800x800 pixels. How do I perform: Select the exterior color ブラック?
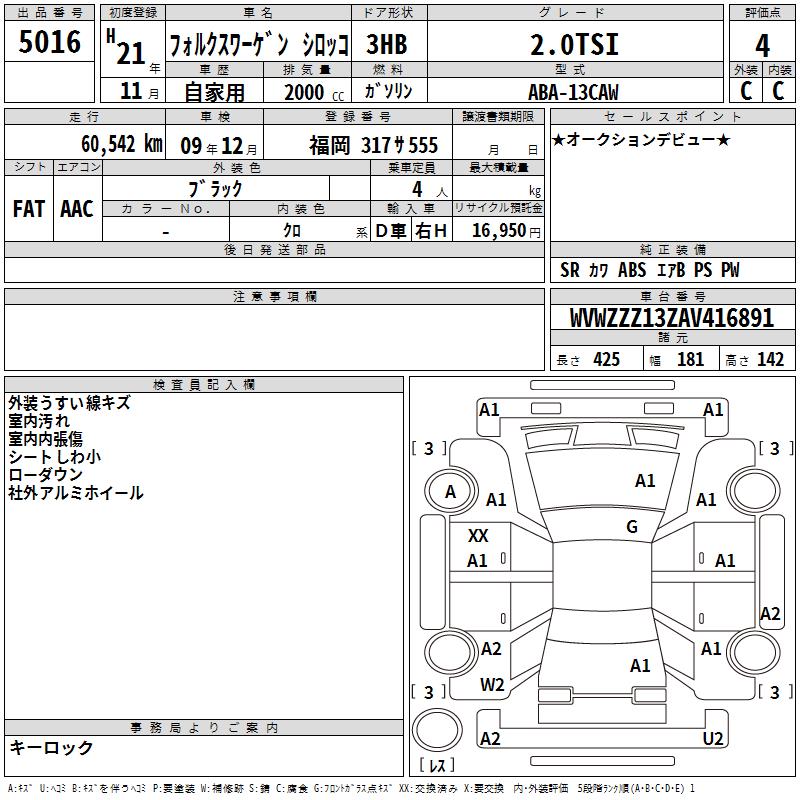pyautogui.click(x=215, y=189)
